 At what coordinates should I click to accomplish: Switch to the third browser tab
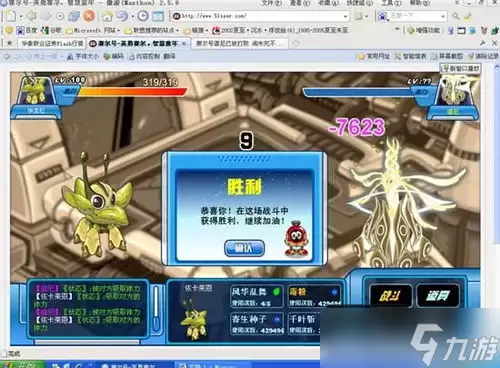click(239, 43)
